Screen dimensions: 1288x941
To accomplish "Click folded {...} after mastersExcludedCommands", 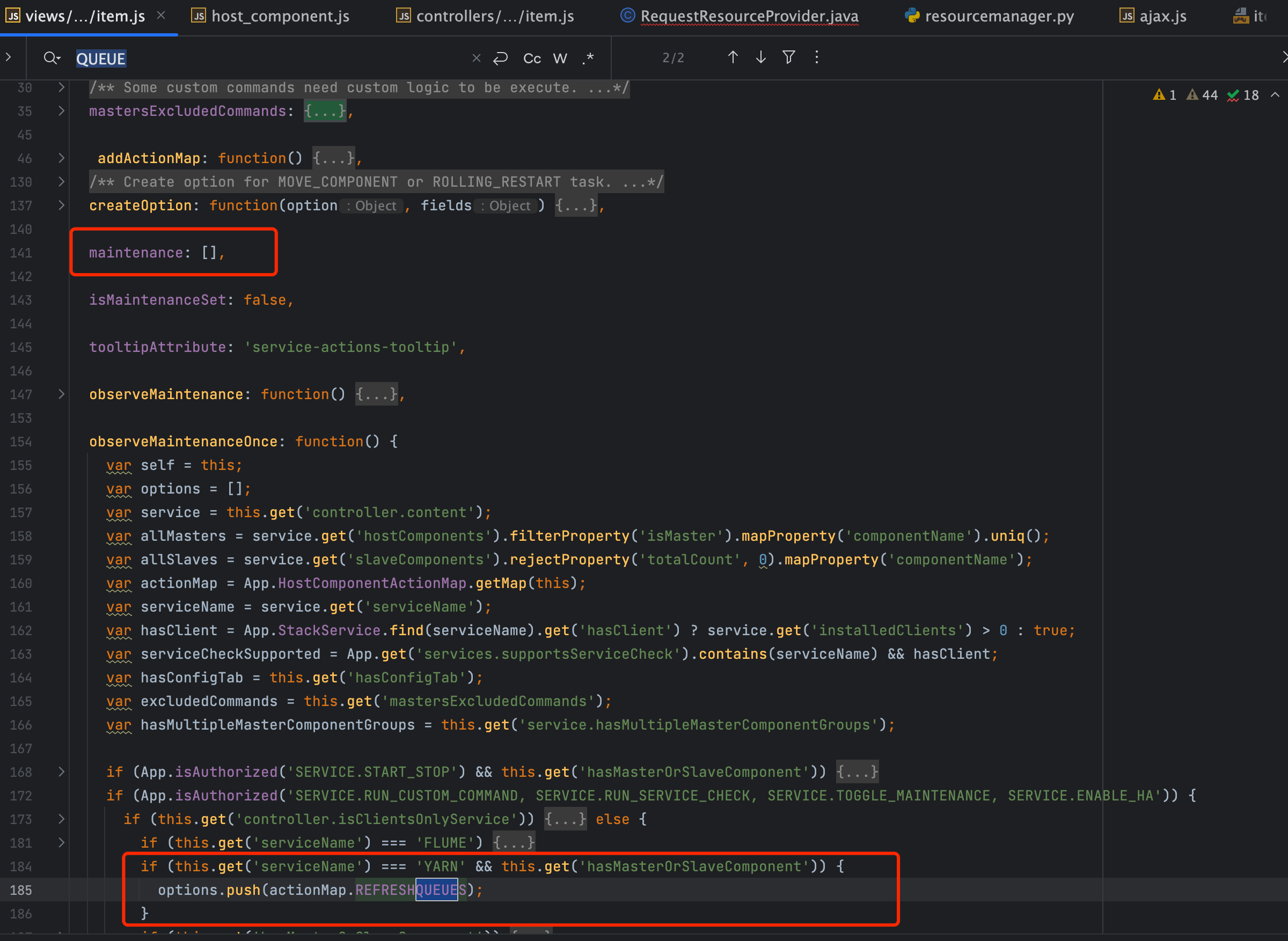I will coord(325,111).
